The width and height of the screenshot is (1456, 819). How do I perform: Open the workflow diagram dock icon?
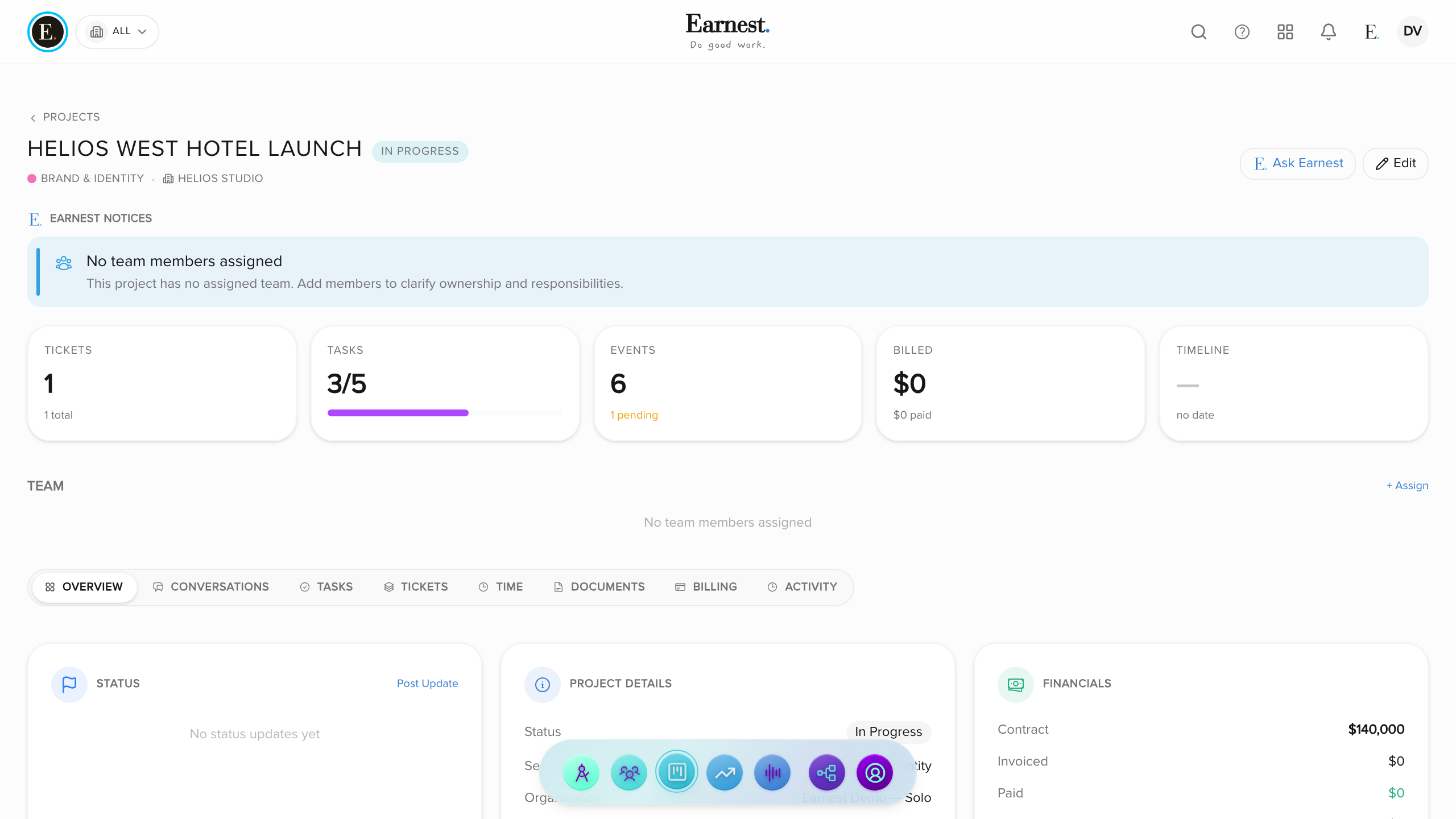(827, 773)
